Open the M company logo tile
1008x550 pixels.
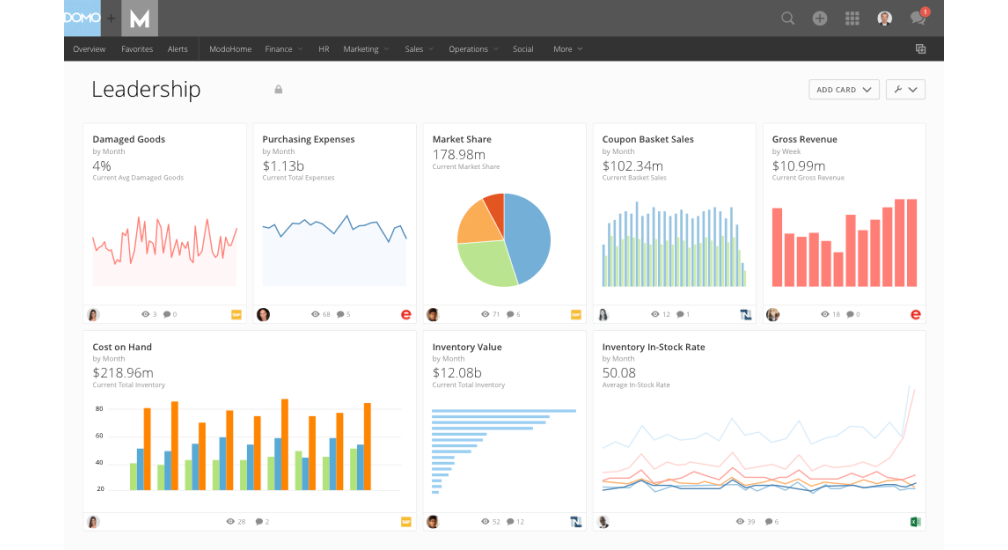coord(140,18)
